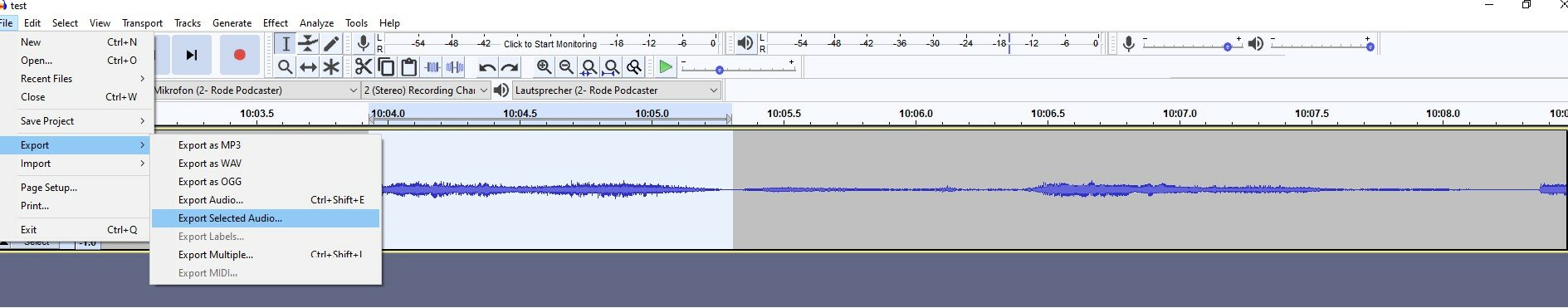
Task: Choose Open... from the File menu
Action: [x=77, y=61]
